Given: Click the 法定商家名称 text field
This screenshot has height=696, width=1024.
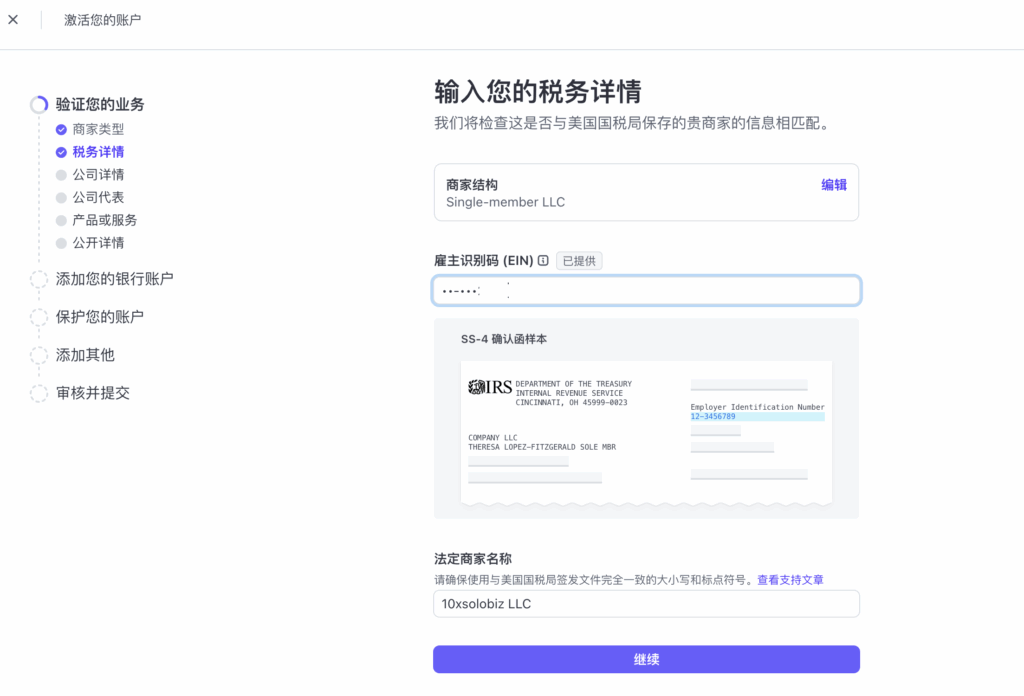Looking at the screenshot, I should point(646,604).
